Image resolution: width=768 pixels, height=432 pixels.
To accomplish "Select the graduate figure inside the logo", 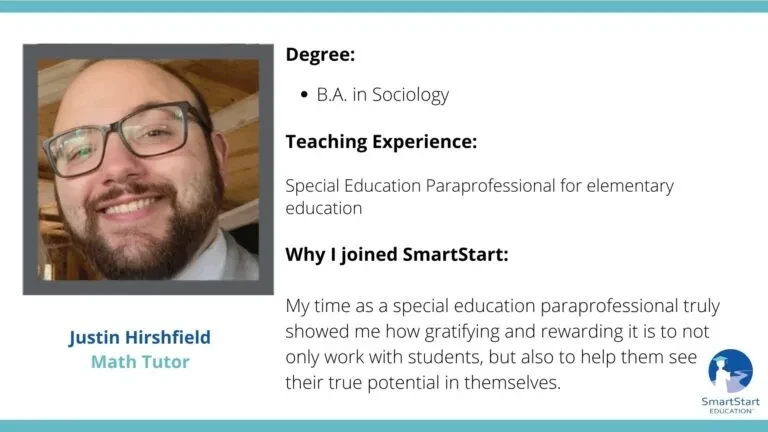I will click(721, 373).
